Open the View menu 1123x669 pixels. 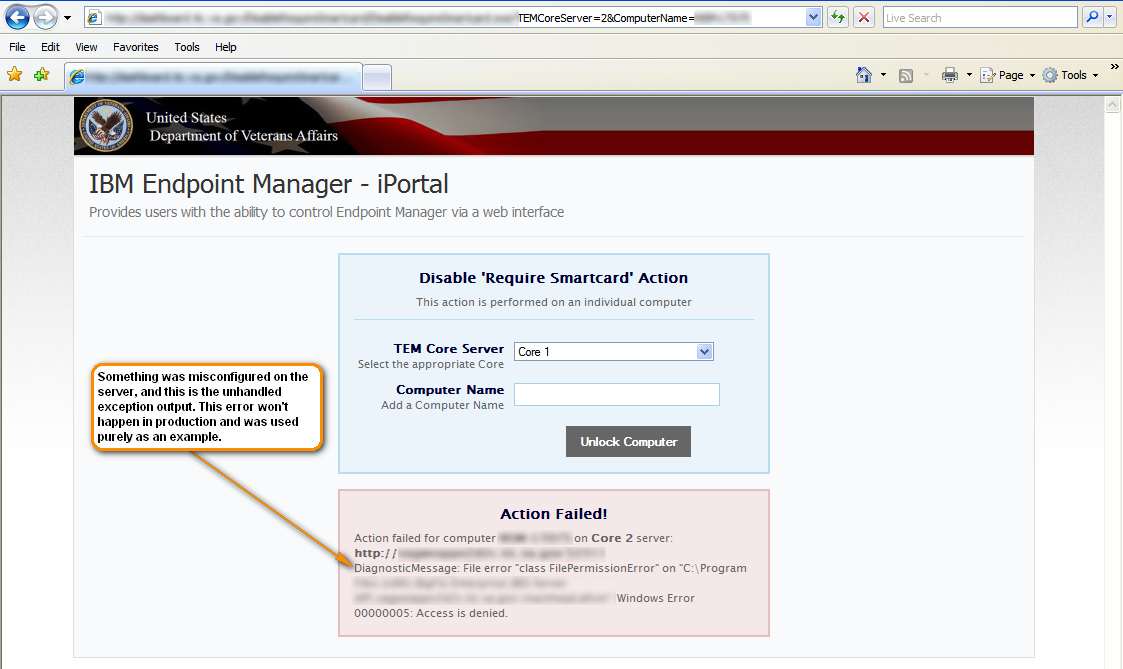coord(86,47)
